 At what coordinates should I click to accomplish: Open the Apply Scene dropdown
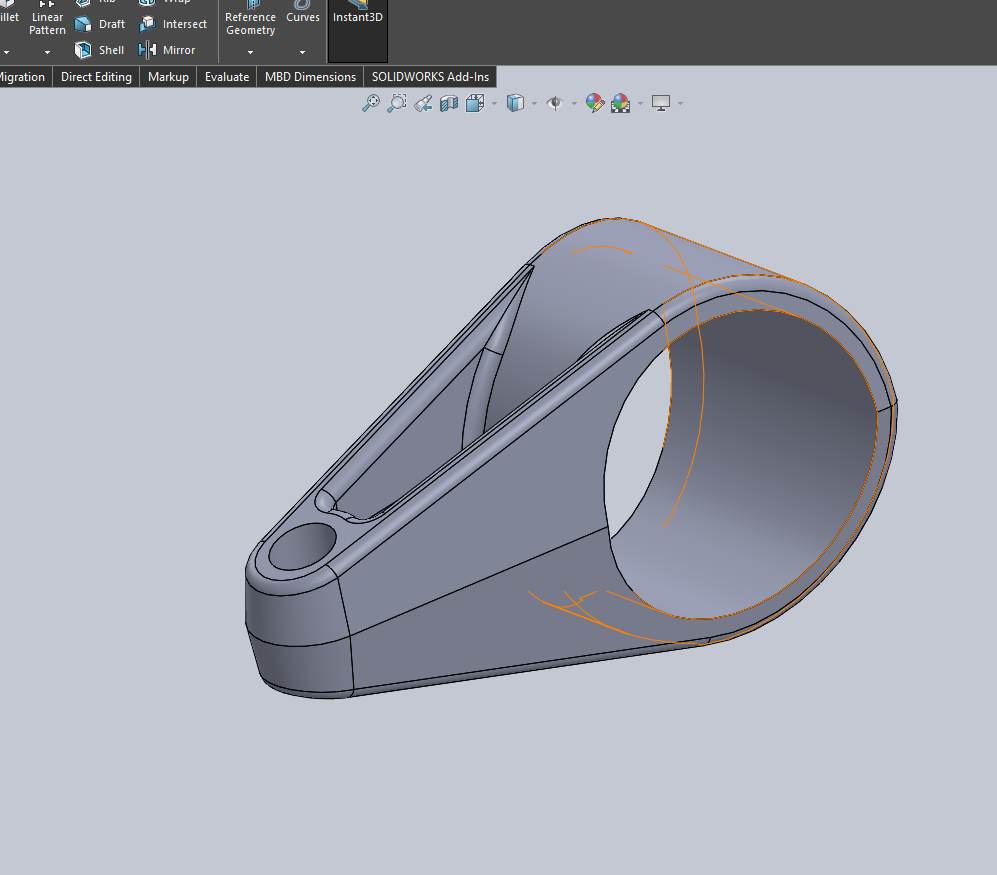point(640,102)
